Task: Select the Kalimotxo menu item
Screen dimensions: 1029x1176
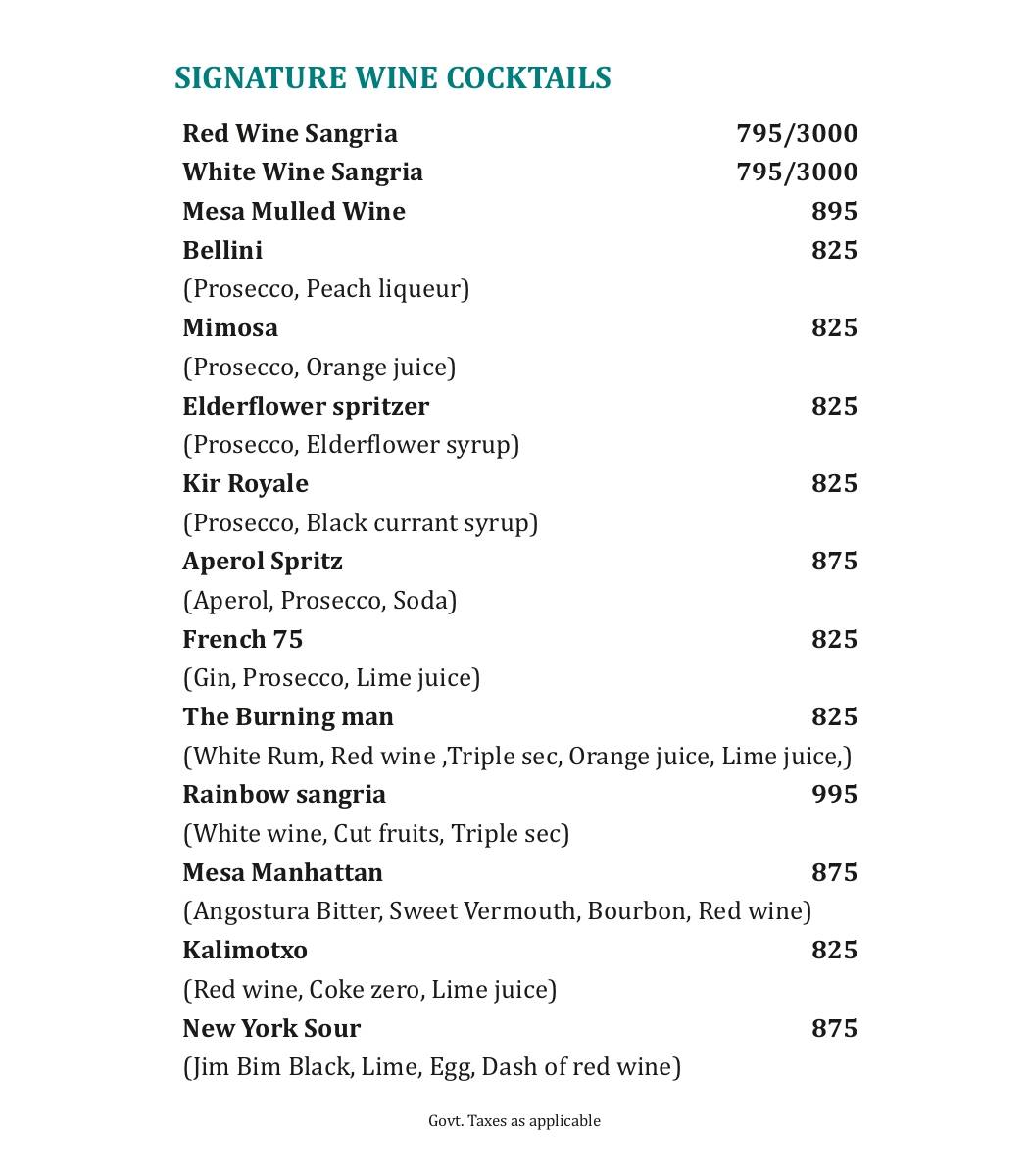Action: point(245,950)
